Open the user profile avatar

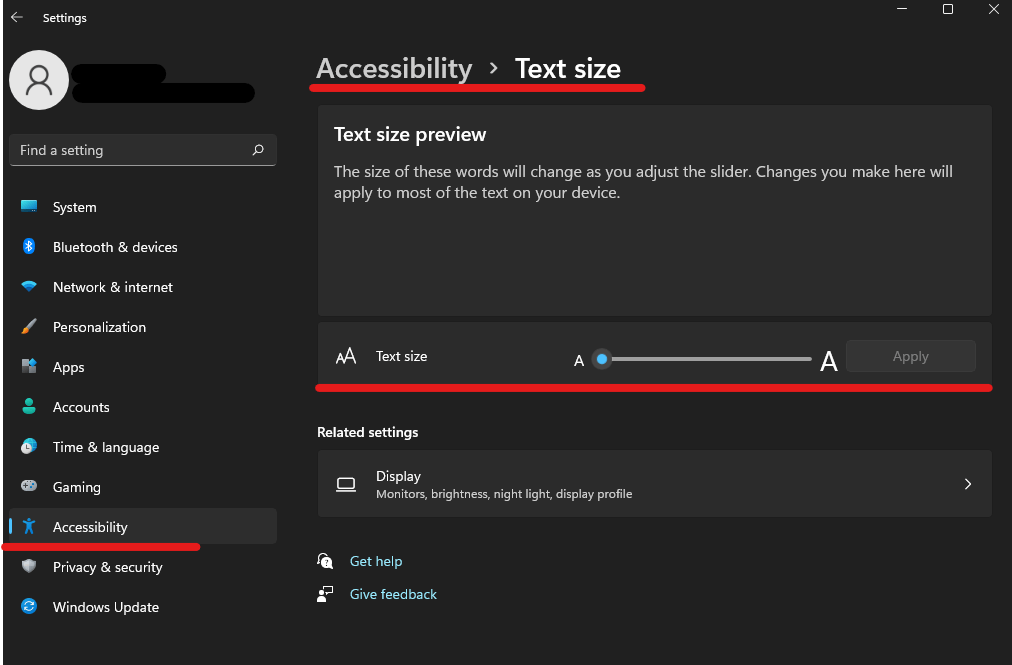(x=39, y=80)
